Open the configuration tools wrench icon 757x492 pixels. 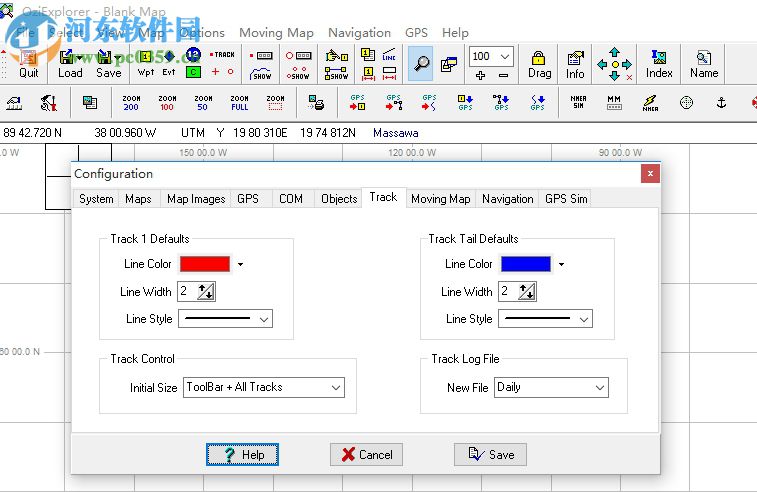coord(49,102)
